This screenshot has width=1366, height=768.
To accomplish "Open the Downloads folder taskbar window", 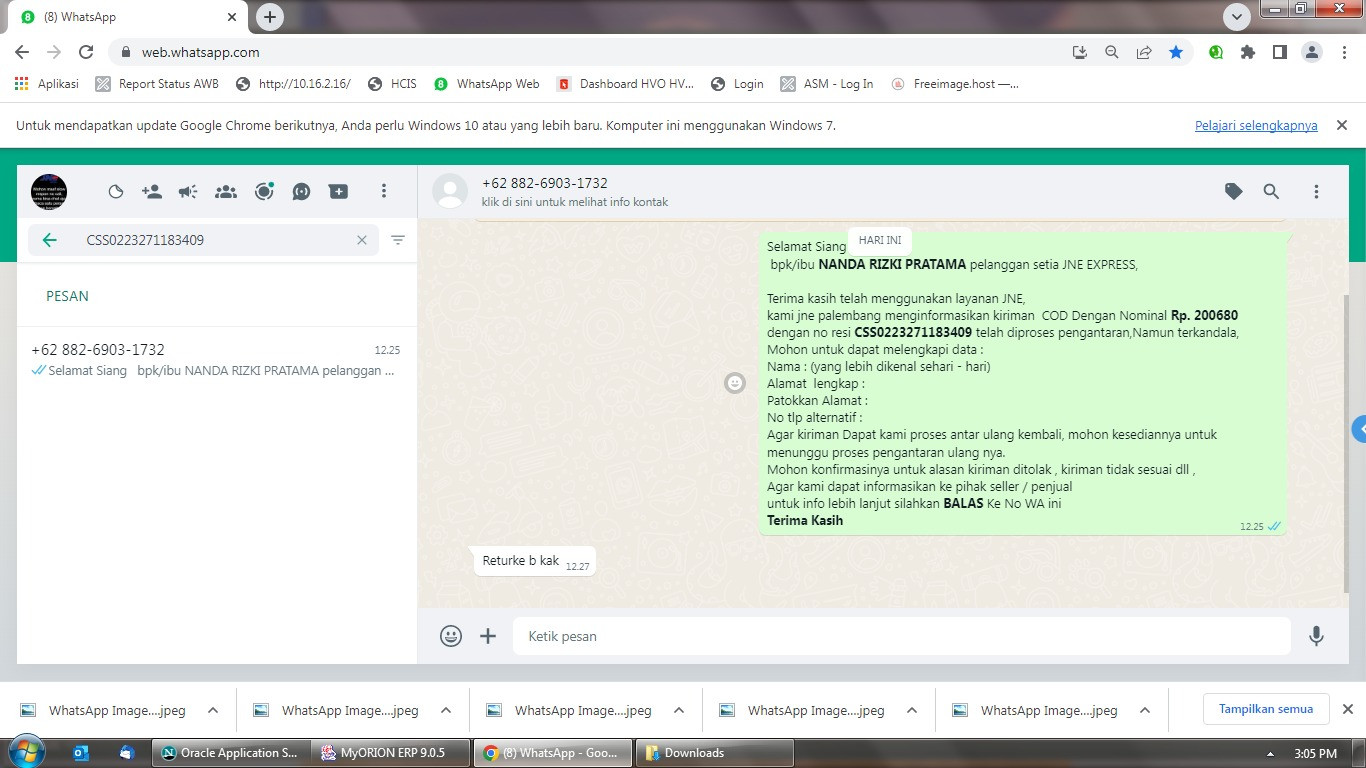I will (x=714, y=753).
